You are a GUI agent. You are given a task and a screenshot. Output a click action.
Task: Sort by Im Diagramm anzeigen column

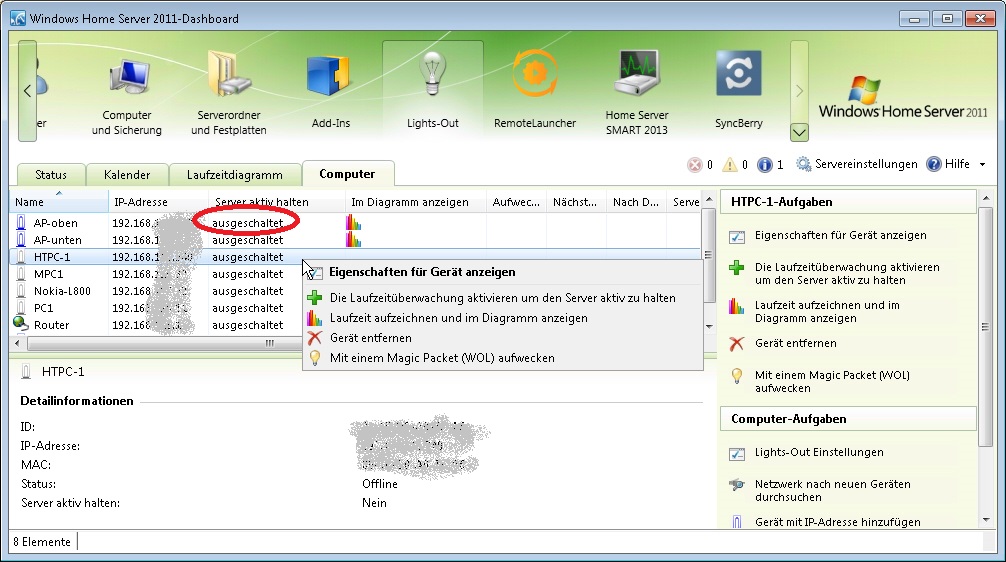415,201
